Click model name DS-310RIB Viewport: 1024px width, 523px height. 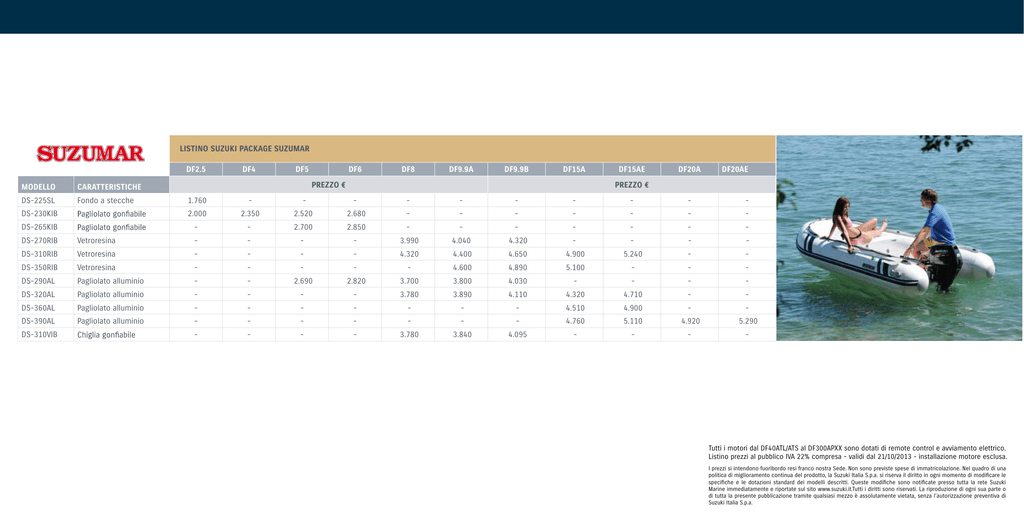(39, 254)
